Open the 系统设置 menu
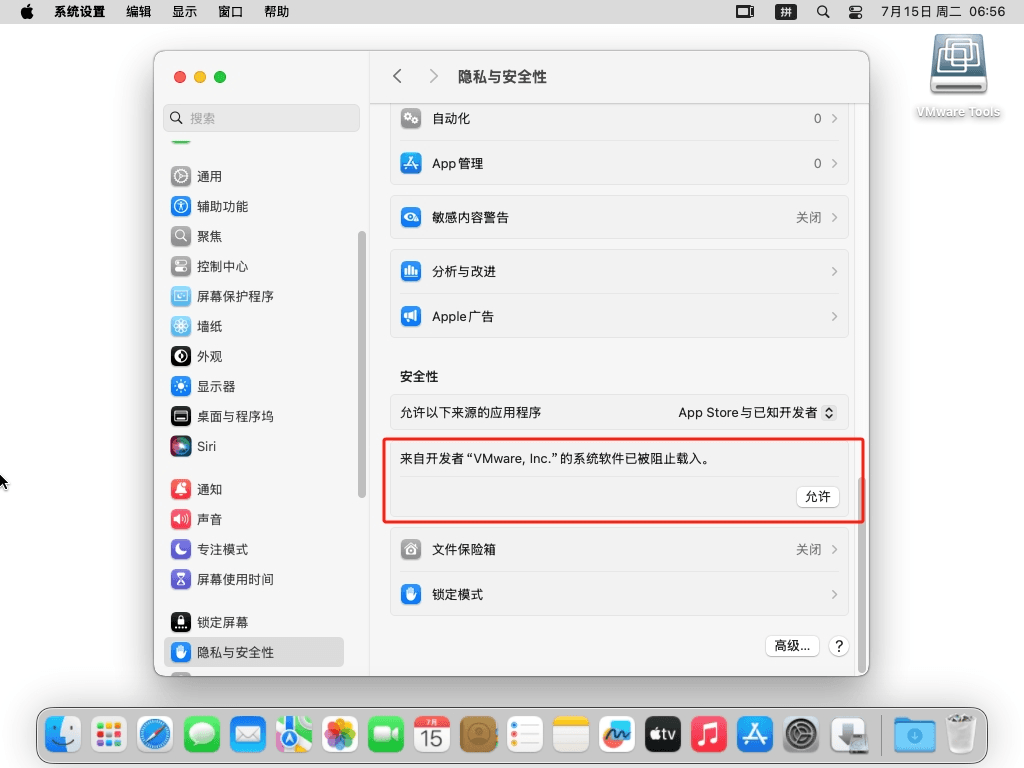 click(x=80, y=12)
